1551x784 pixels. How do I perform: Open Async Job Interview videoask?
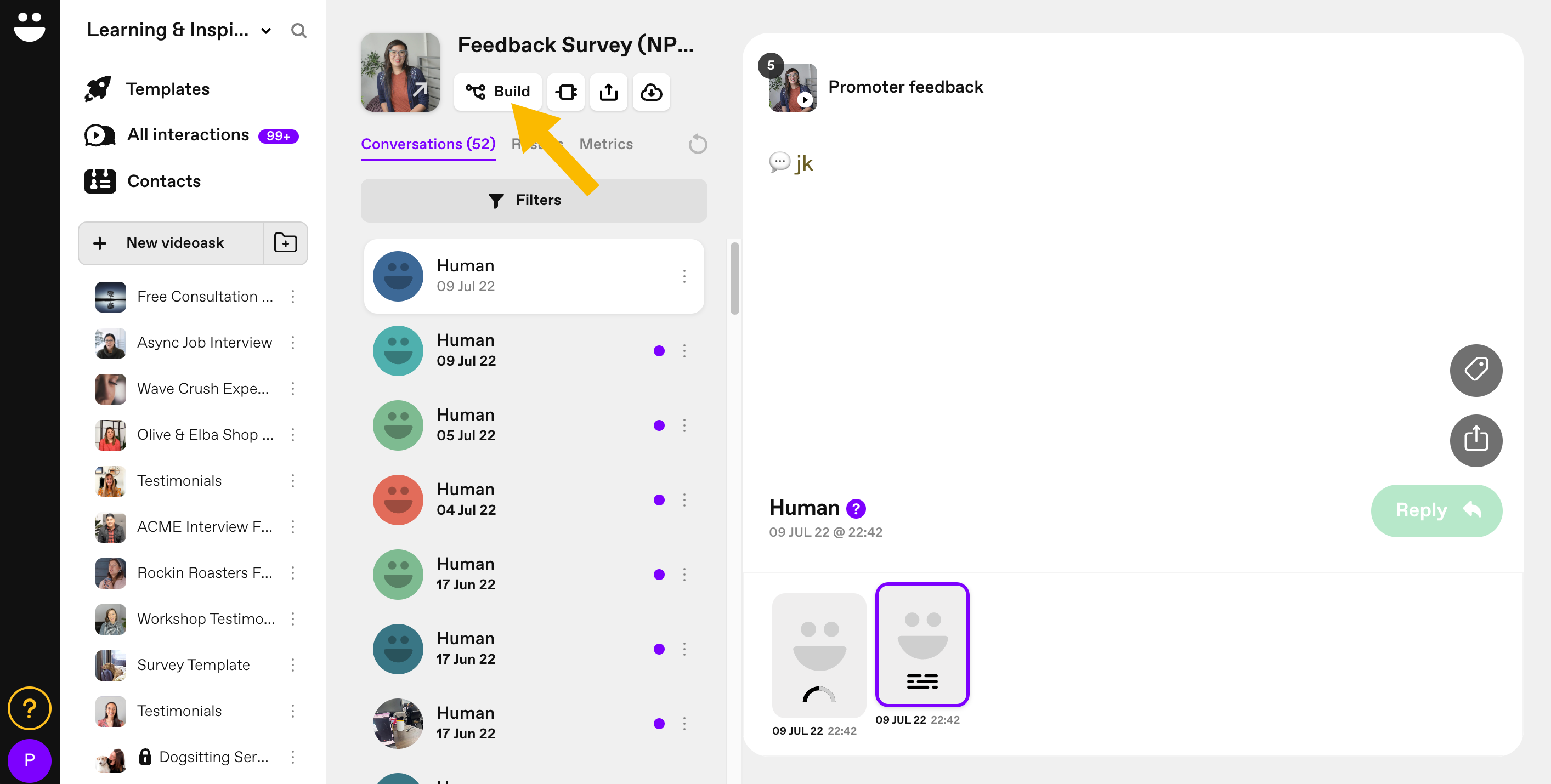(184, 342)
